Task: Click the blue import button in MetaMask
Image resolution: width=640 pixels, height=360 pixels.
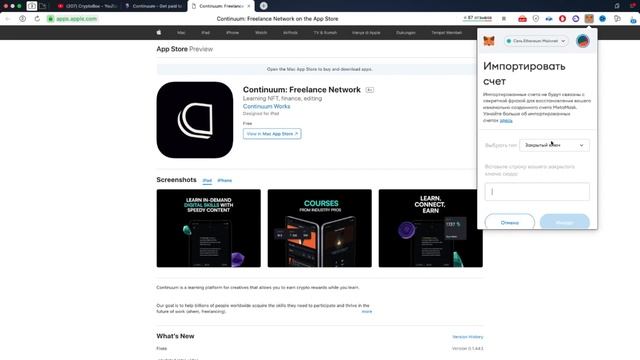Action: point(564,222)
